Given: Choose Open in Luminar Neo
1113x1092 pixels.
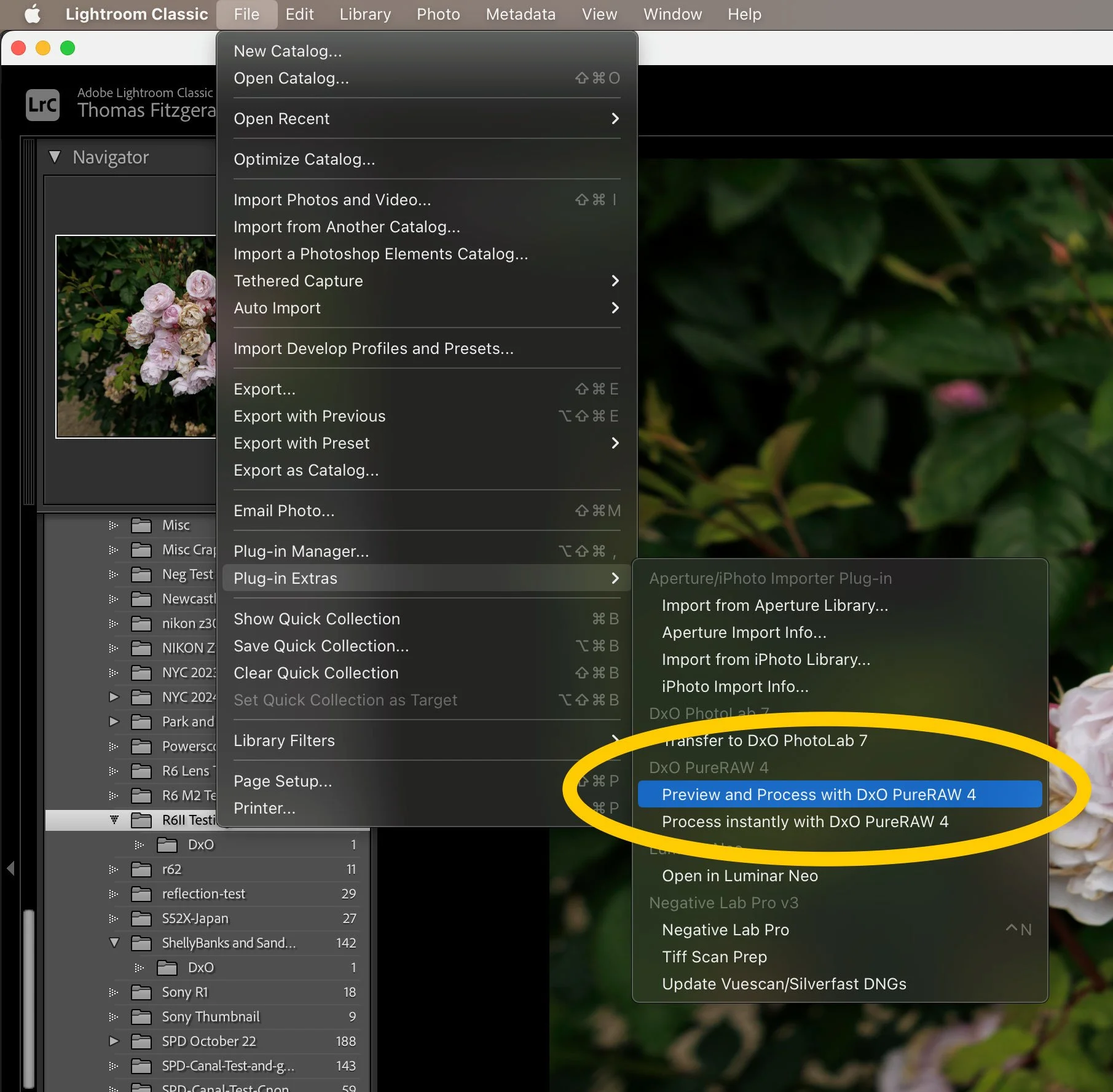Looking at the screenshot, I should 840,876.
